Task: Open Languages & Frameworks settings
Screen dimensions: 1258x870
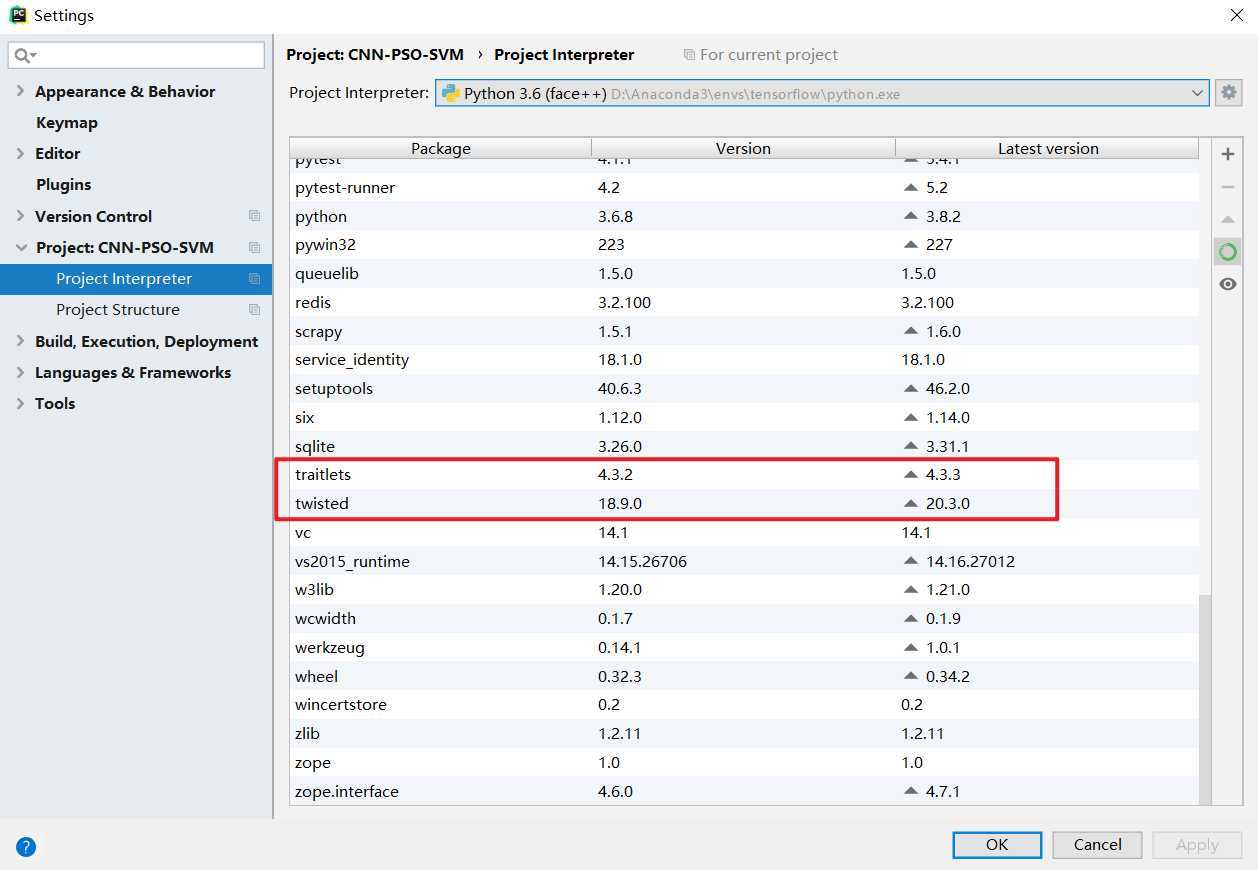Action: point(133,372)
